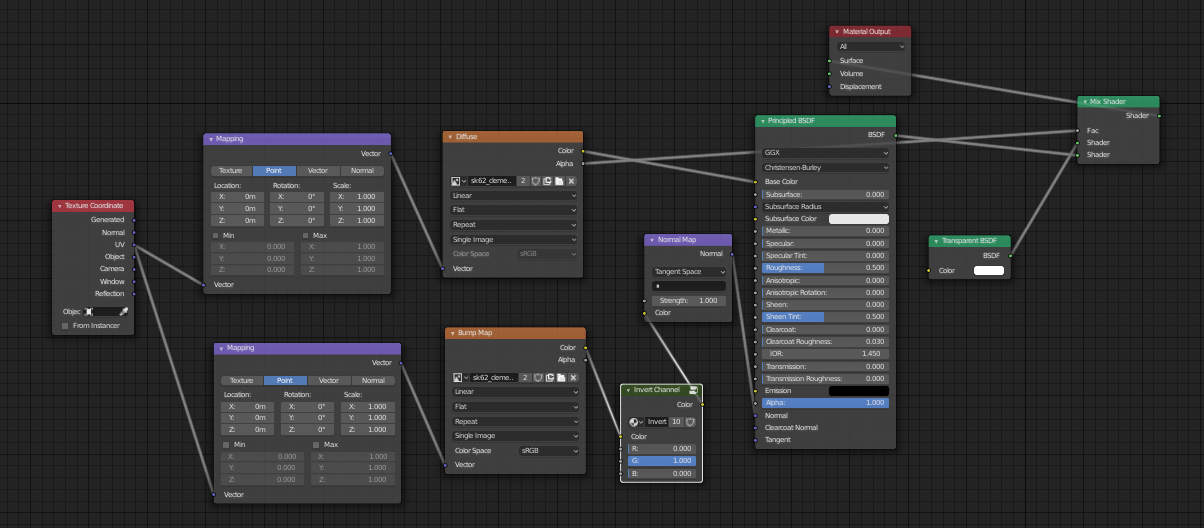This screenshot has height=528, width=1204.
Task: Open Linear interpolation dropdown in Diffuse node
Action: point(514,196)
